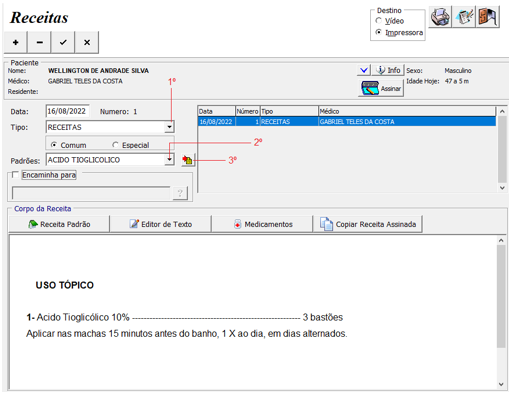Click the question mark lookup button

point(180,193)
